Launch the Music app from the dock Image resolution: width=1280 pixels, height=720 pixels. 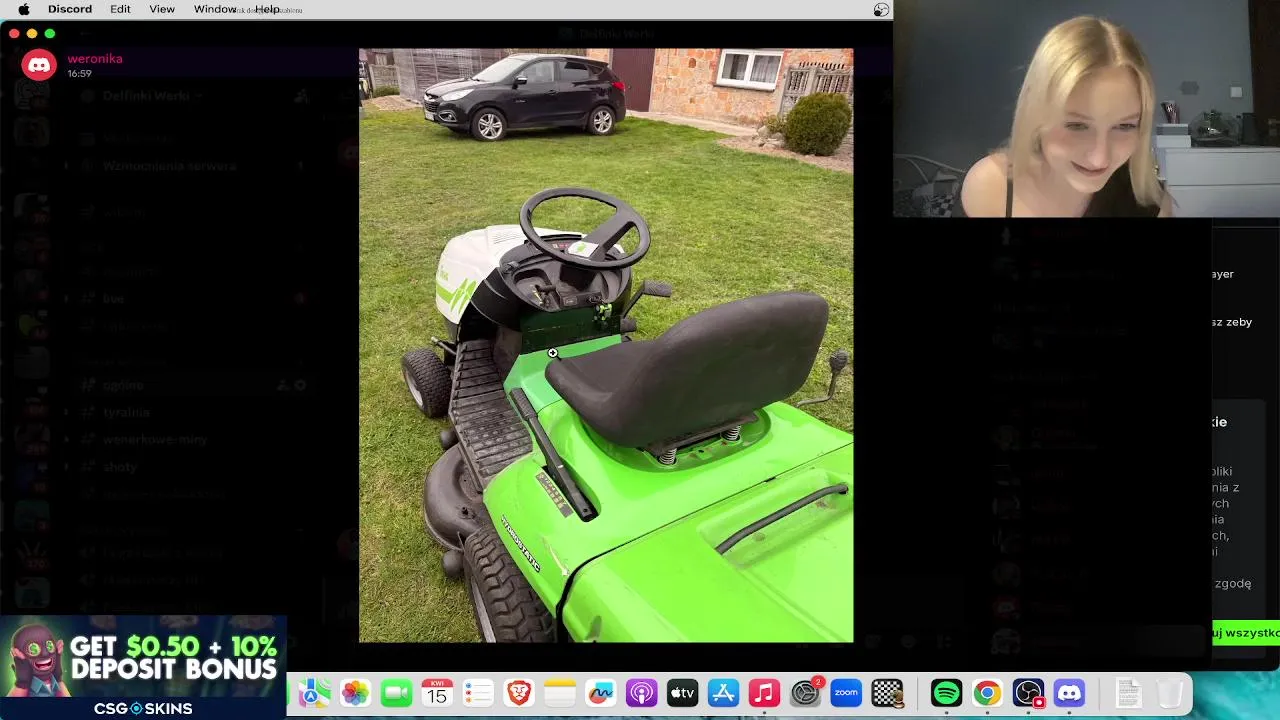(764, 693)
